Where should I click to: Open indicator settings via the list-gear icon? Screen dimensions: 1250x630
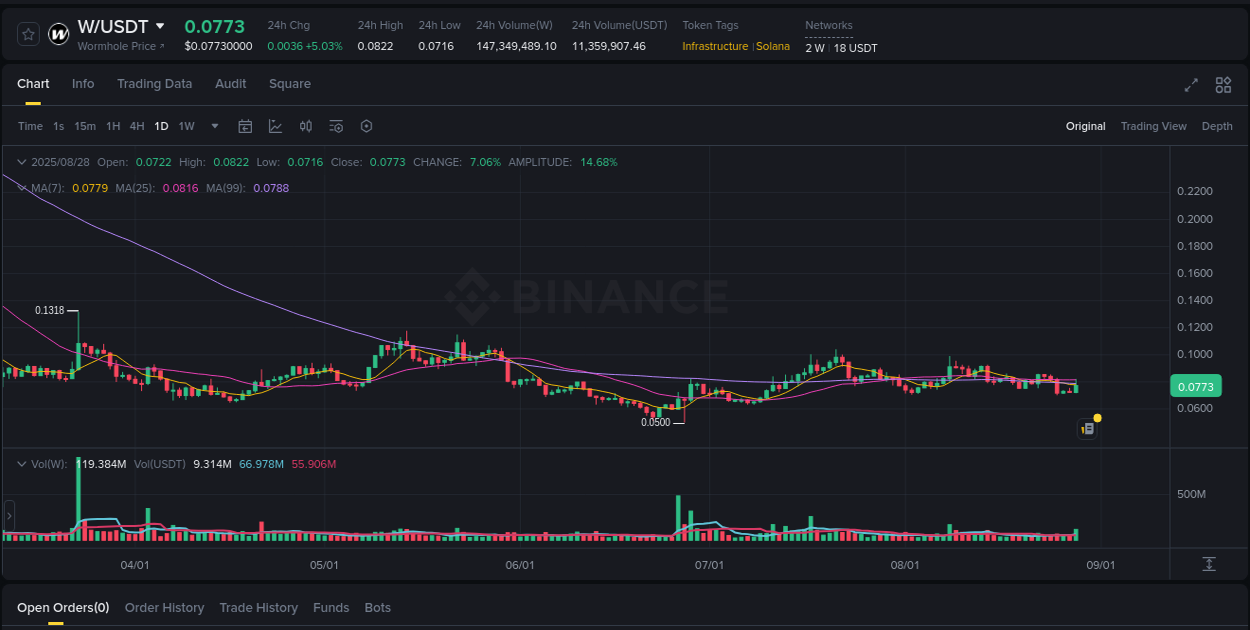pyautogui.click(x=336, y=126)
